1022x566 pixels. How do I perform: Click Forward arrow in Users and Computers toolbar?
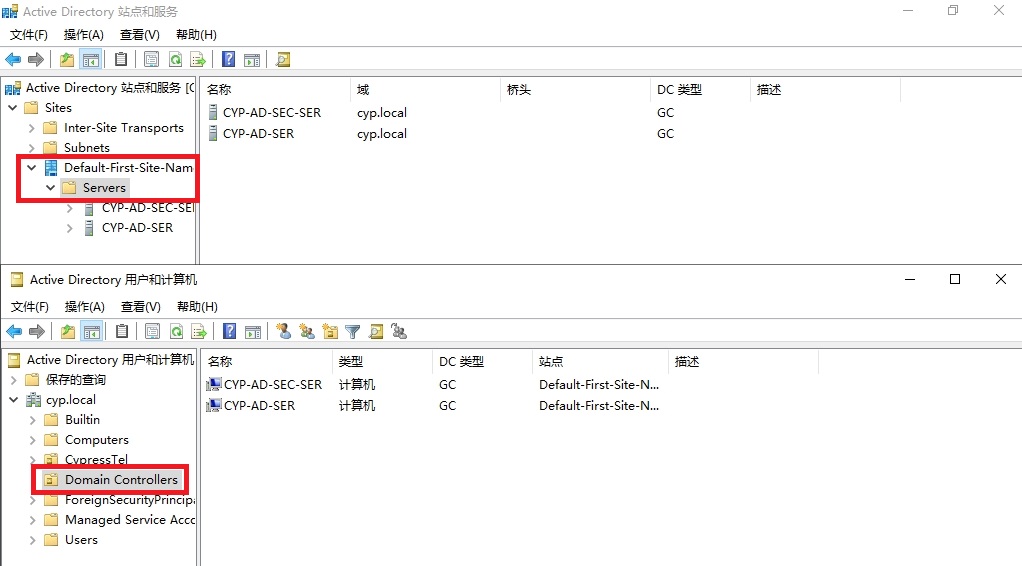[x=36, y=332]
